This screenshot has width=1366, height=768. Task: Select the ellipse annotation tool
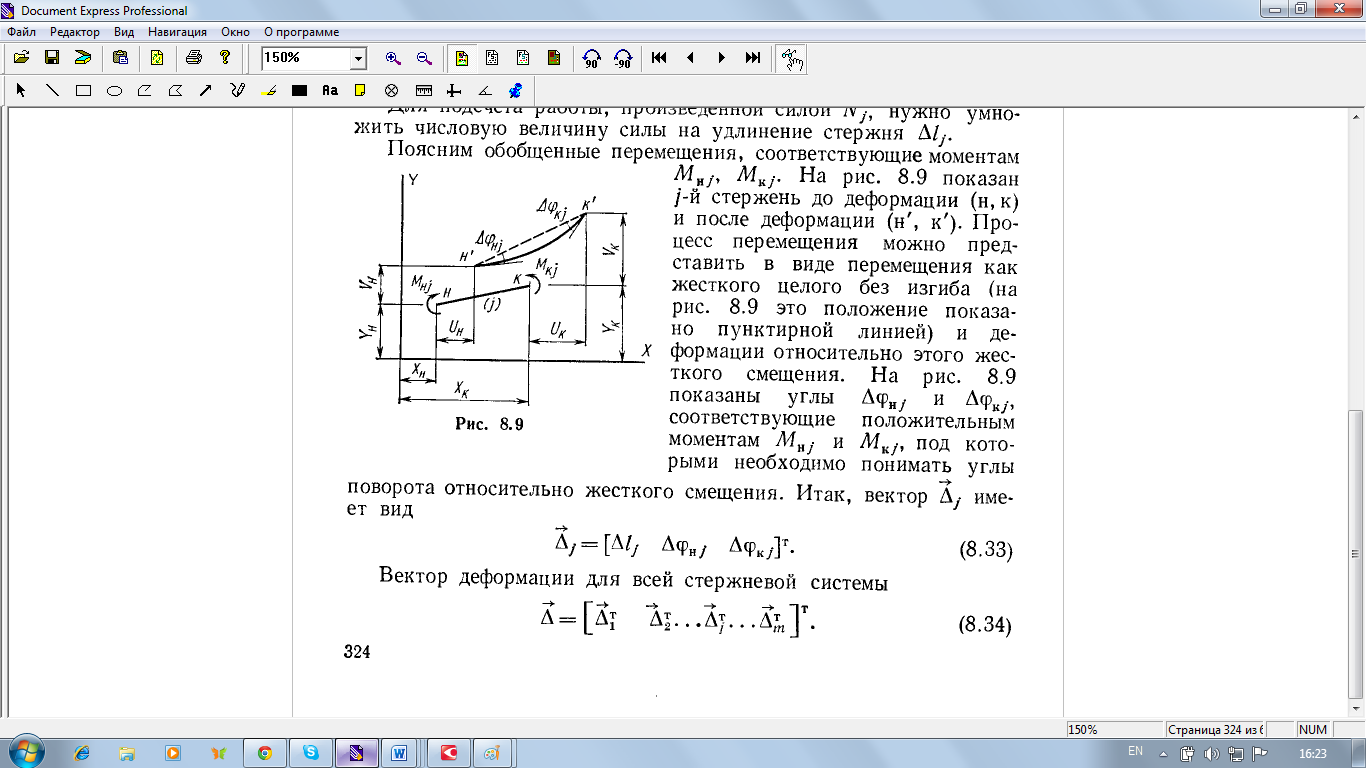click(x=114, y=90)
